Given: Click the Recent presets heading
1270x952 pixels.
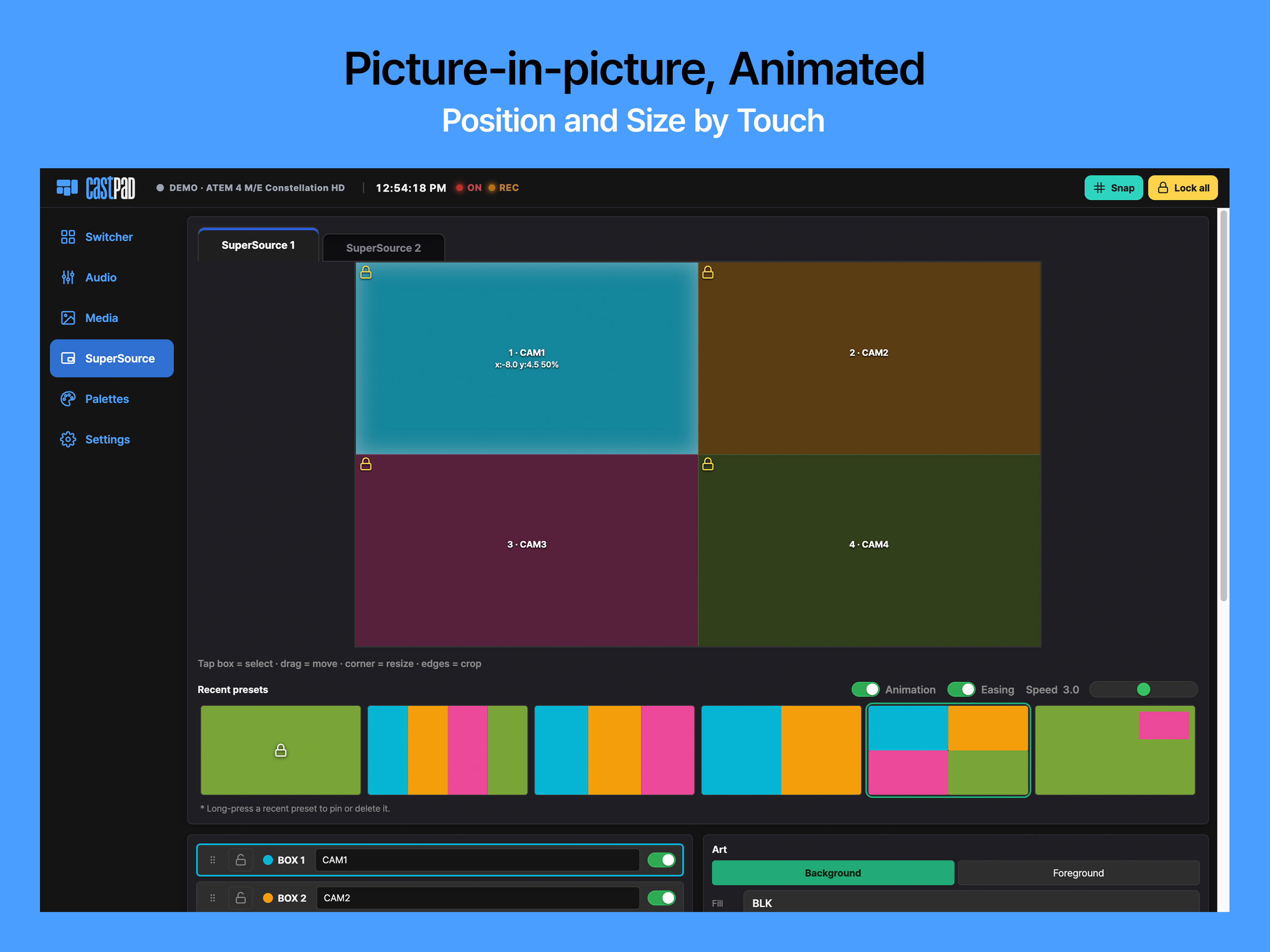Looking at the screenshot, I should point(232,689).
